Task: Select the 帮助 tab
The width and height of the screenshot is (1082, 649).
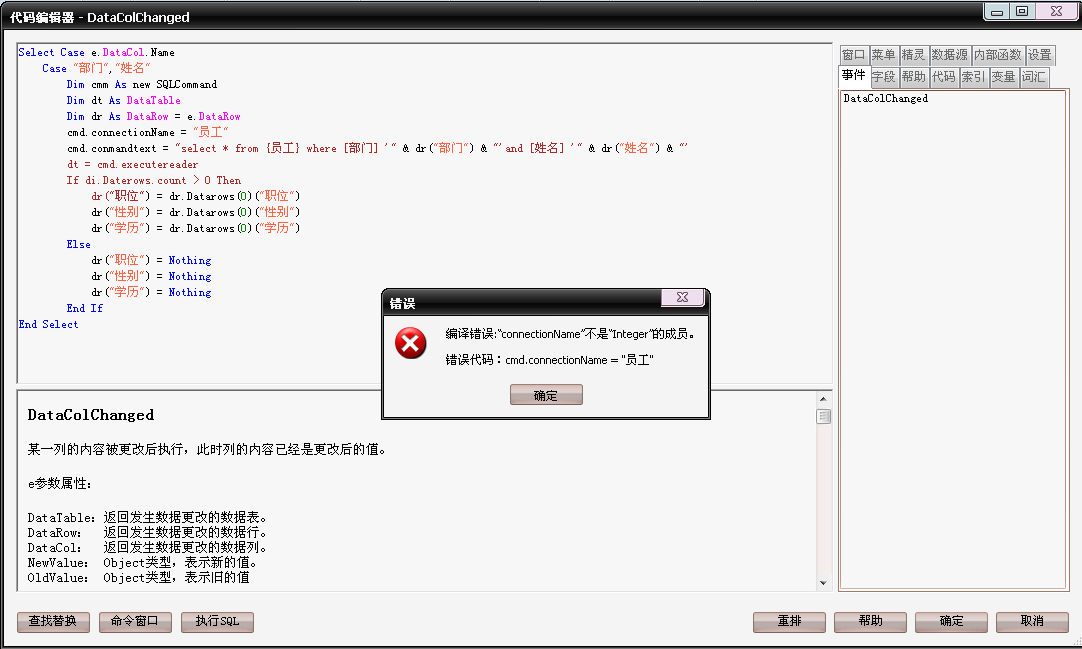Action: [x=913, y=77]
